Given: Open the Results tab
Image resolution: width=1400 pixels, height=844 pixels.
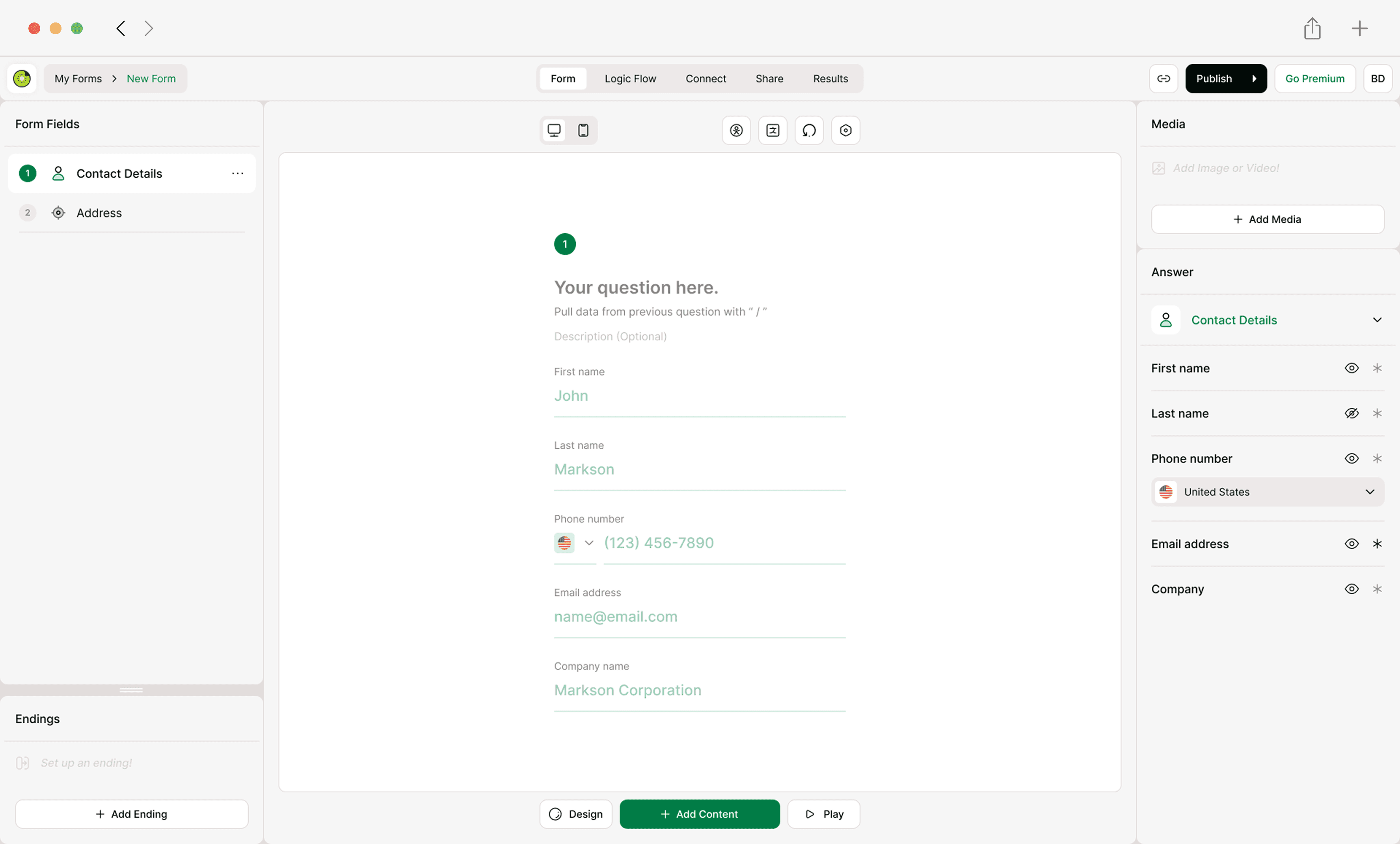Looking at the screenshot, I should click(830, 78).
